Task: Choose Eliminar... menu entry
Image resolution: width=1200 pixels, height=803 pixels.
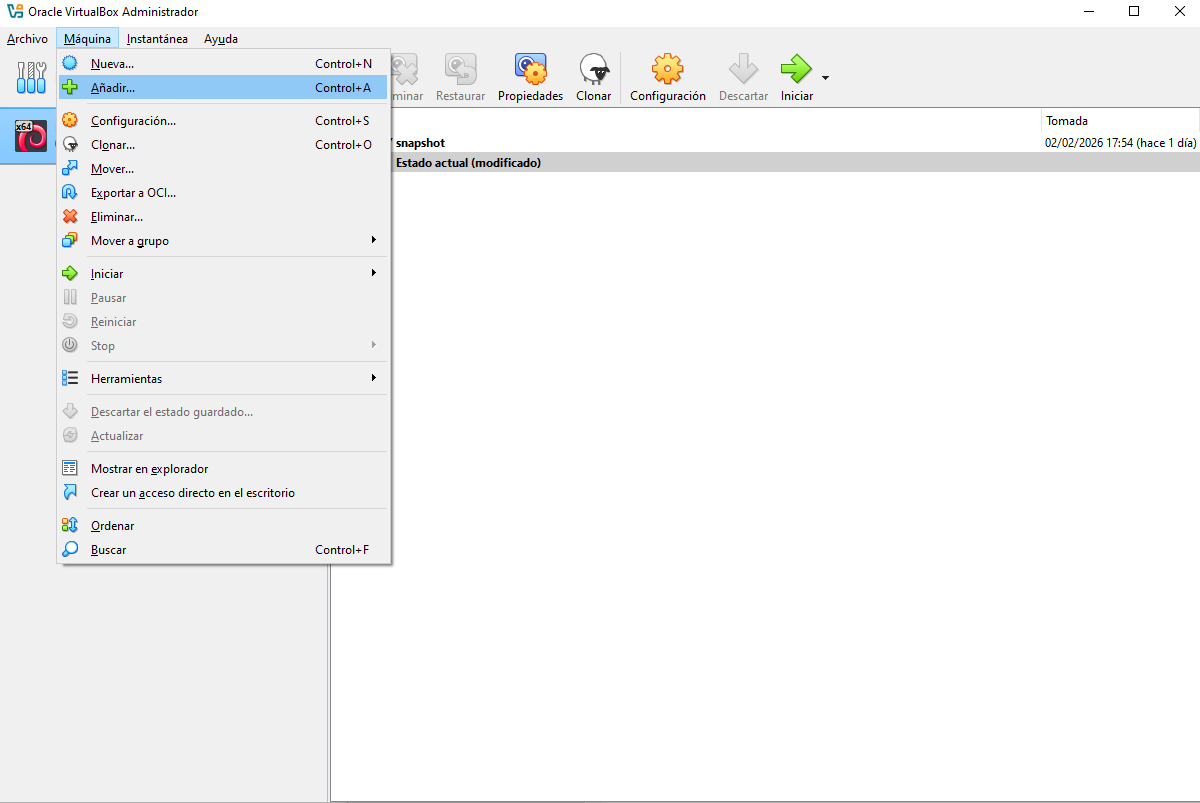Action: (x=223, y=216)
